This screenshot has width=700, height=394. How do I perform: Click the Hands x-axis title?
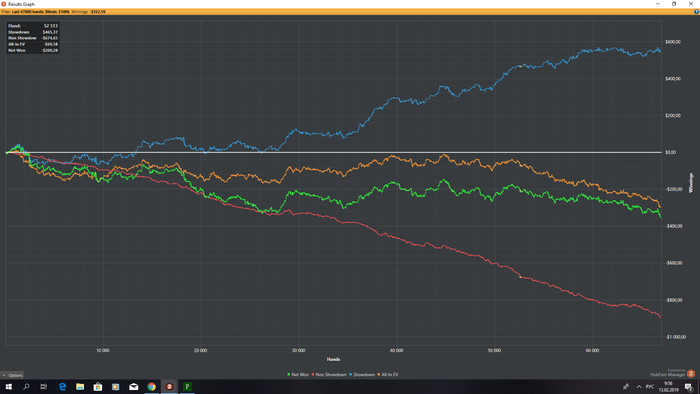click(333, 359)
